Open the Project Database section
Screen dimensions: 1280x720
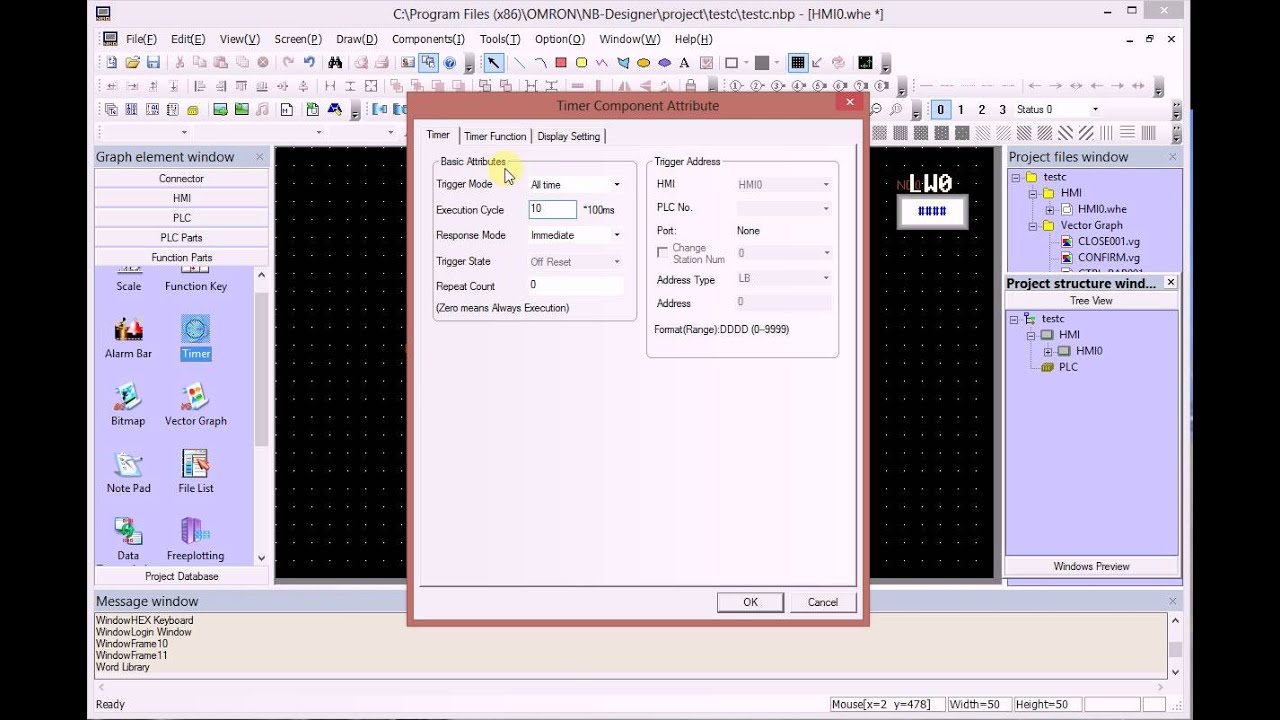tap(181, 576)
